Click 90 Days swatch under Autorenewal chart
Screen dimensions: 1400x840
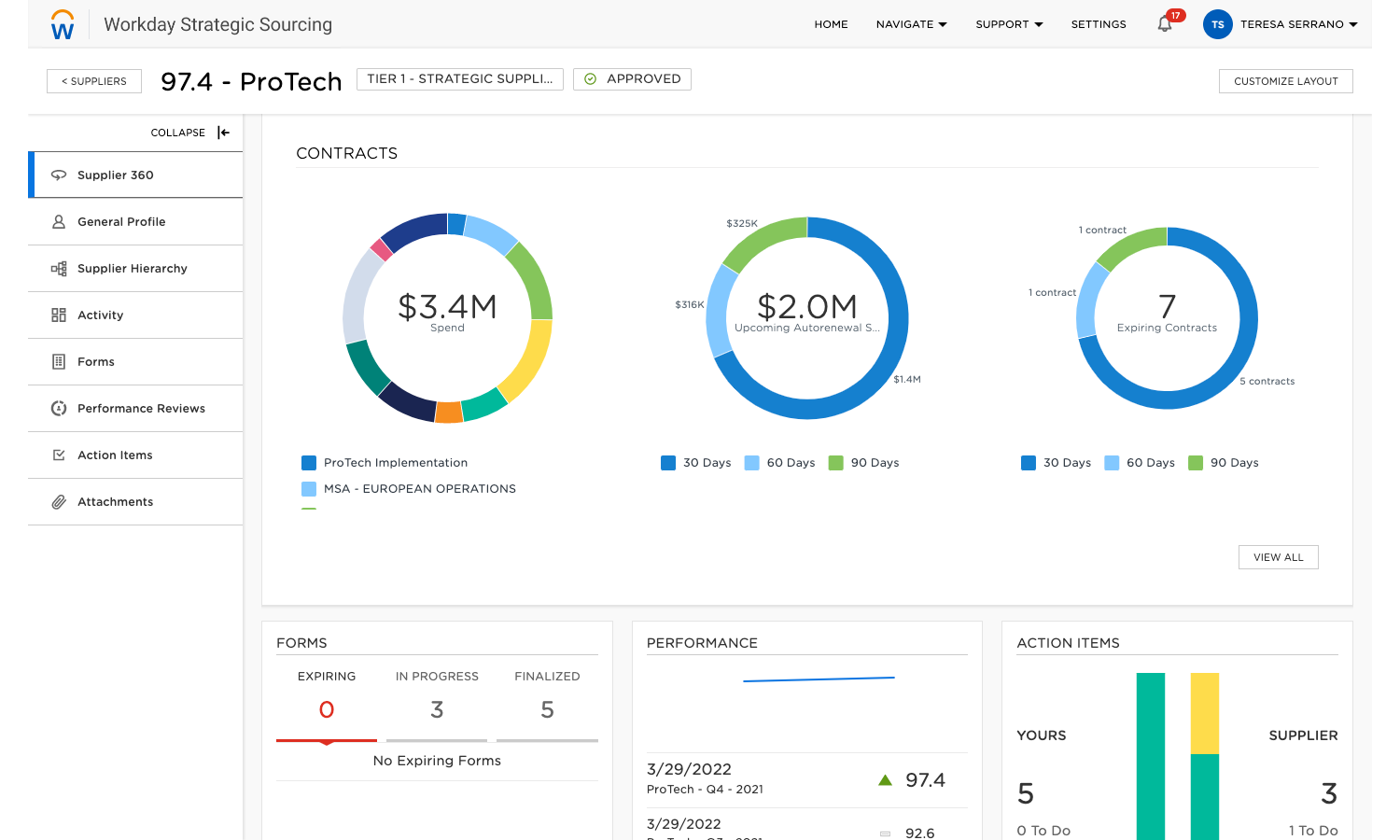(836, 463)
